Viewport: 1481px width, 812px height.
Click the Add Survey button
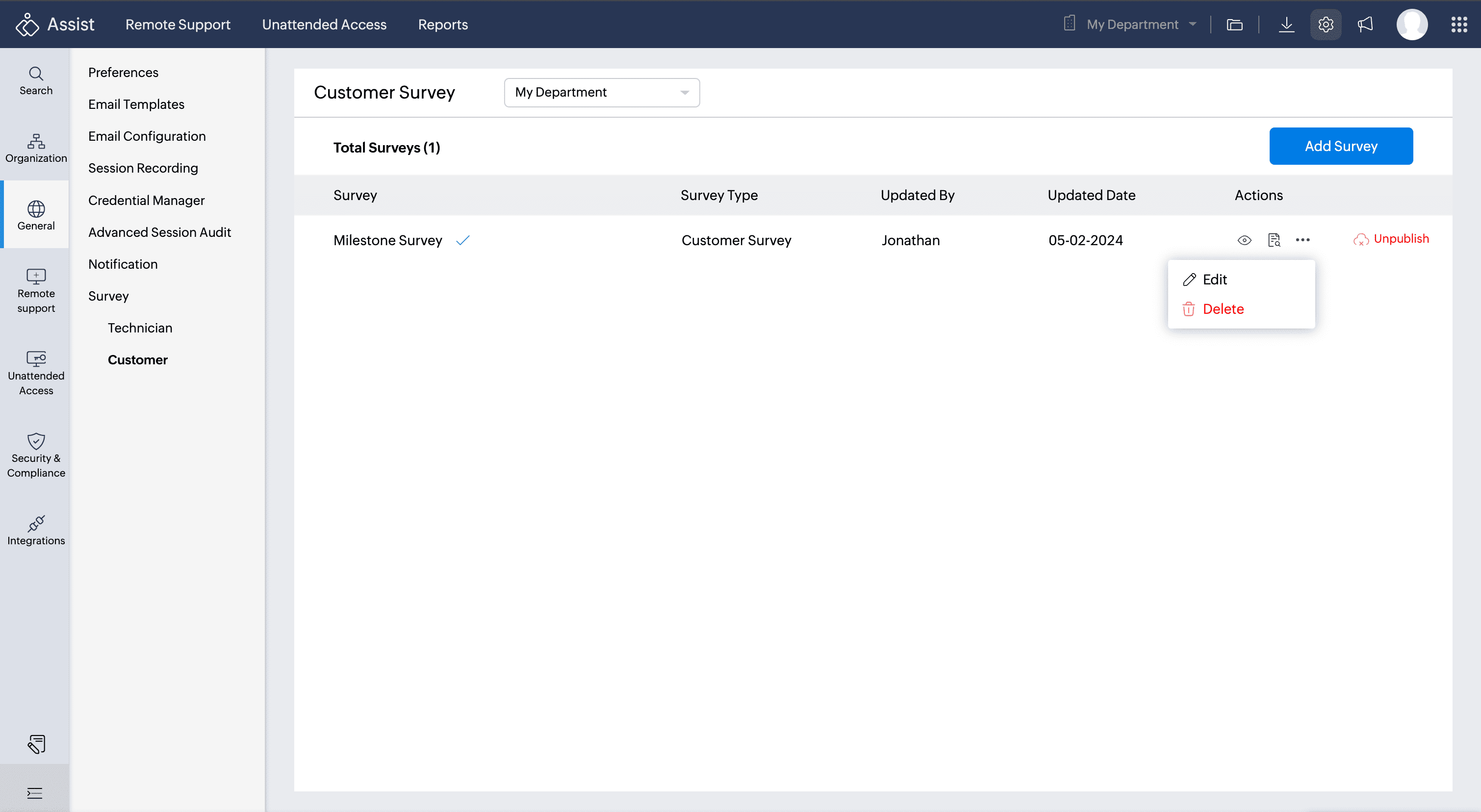[1340, 146]
